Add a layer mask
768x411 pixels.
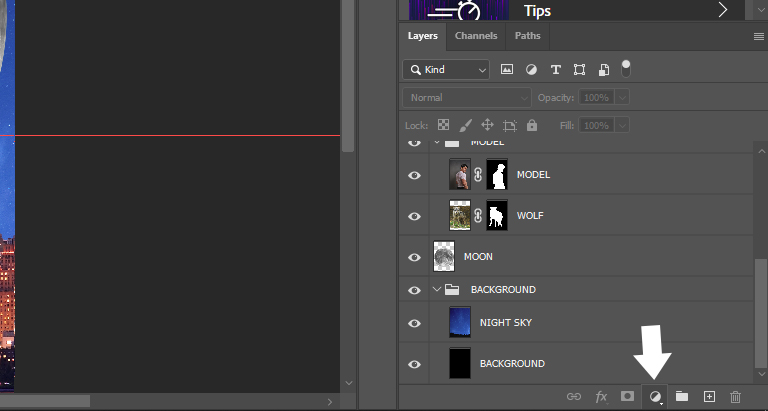pyautogui.click(x=628, y=396)
